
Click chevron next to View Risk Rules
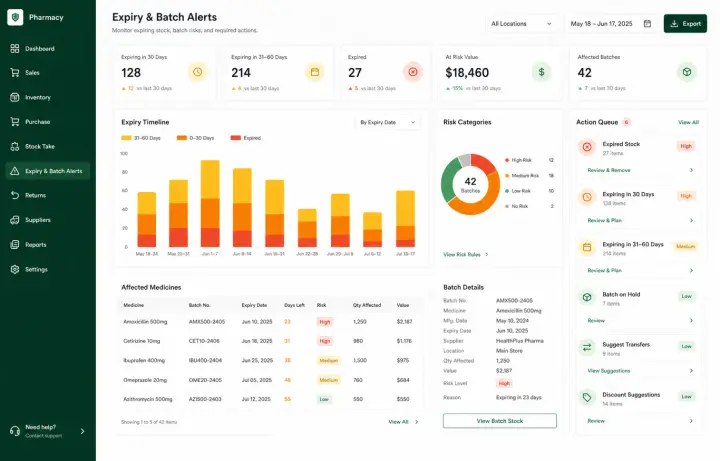pos(487,254)
